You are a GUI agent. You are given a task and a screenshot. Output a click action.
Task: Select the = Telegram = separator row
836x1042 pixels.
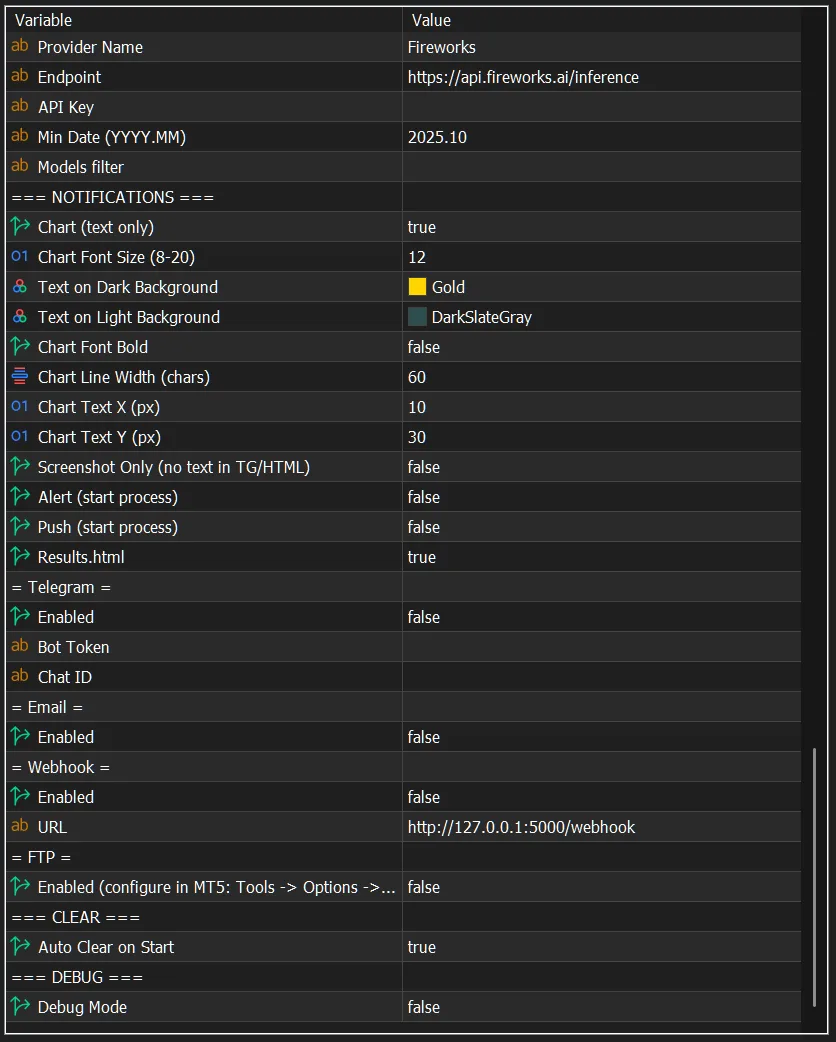[x=403, y=587]
